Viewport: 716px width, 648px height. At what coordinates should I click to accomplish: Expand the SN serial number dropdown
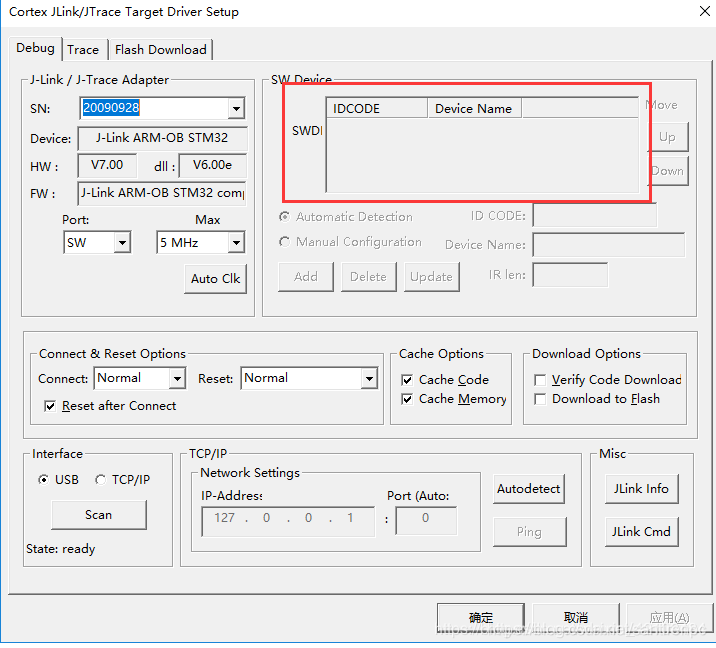[236, 108]
